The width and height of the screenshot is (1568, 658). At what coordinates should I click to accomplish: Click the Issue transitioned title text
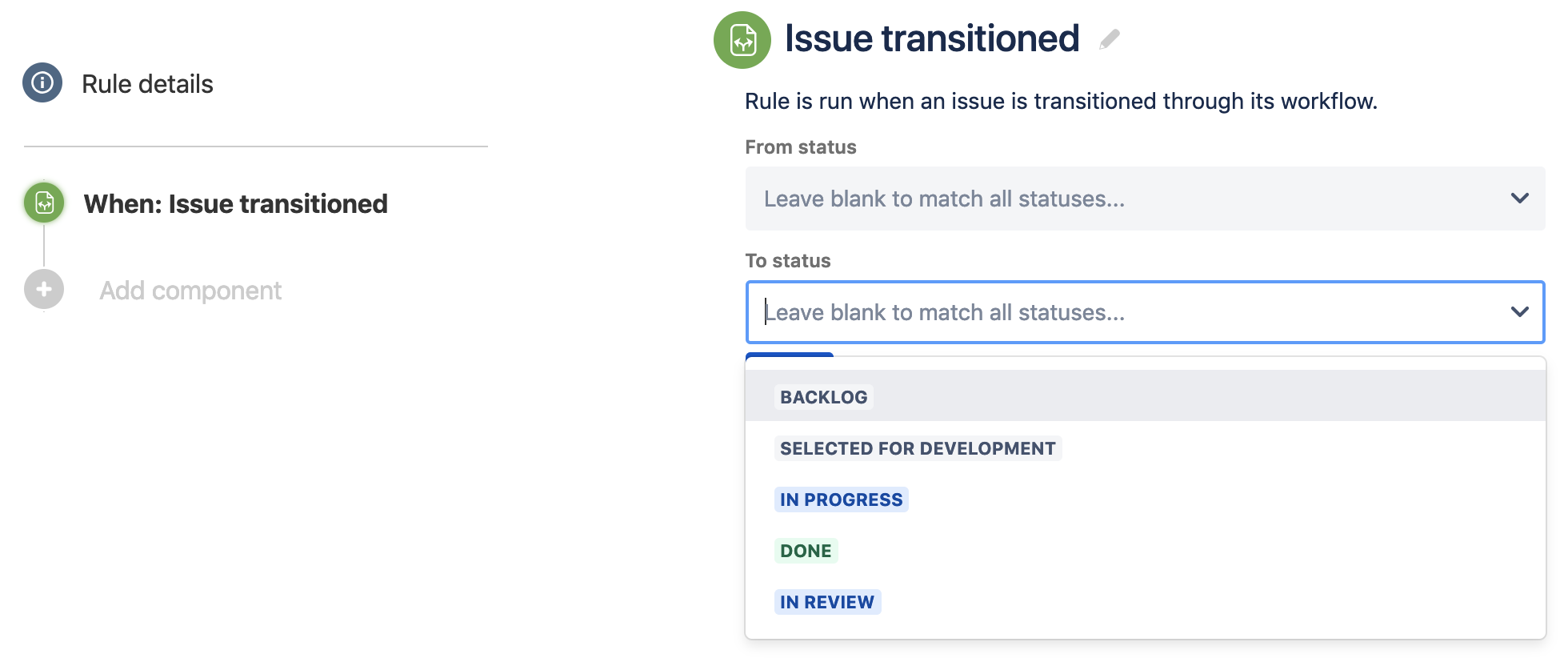[932, 38]
